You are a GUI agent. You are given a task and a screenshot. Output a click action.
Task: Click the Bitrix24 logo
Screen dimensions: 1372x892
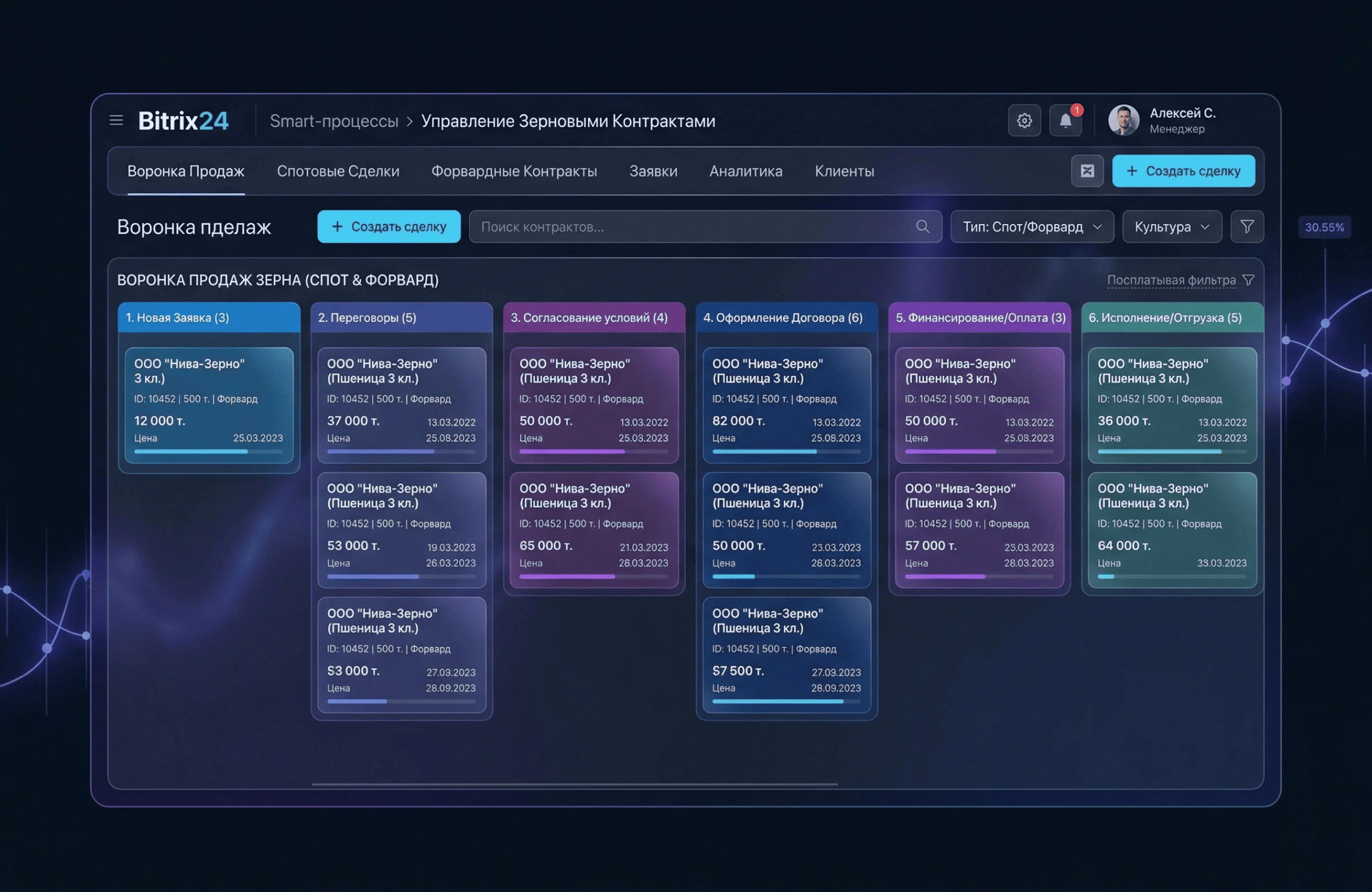[x=183, y=121]
